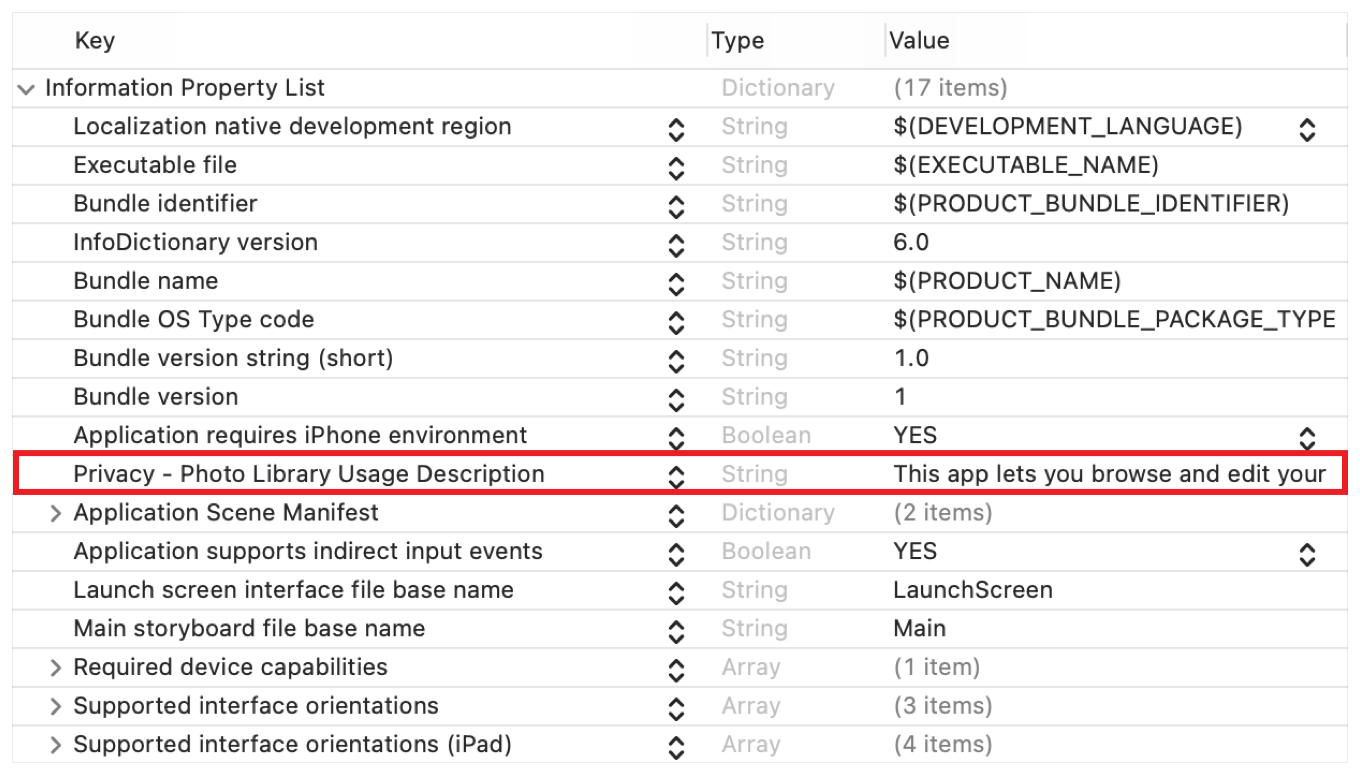Click the Value column header
1360x775 pixels.
click(919, 41)
